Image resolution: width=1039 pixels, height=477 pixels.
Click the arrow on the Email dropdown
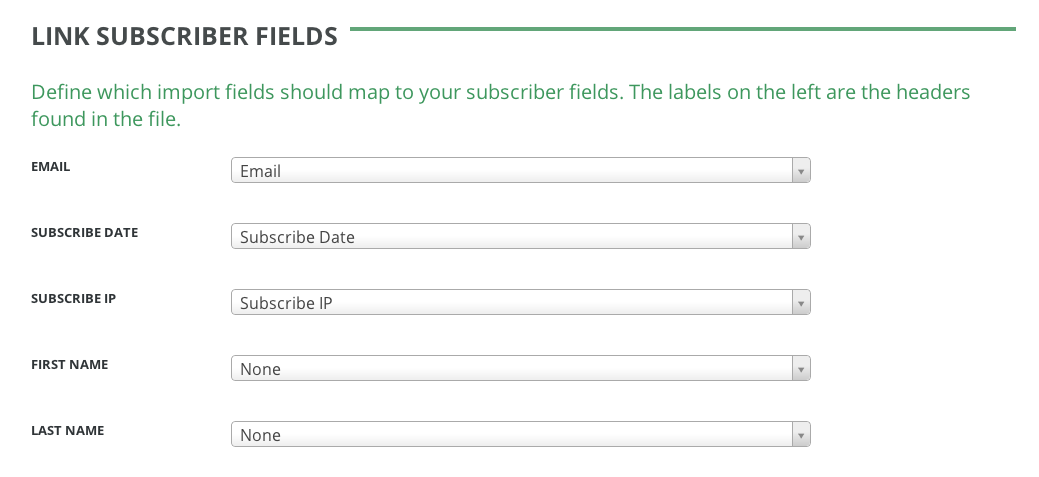click(x=800, y=171)
